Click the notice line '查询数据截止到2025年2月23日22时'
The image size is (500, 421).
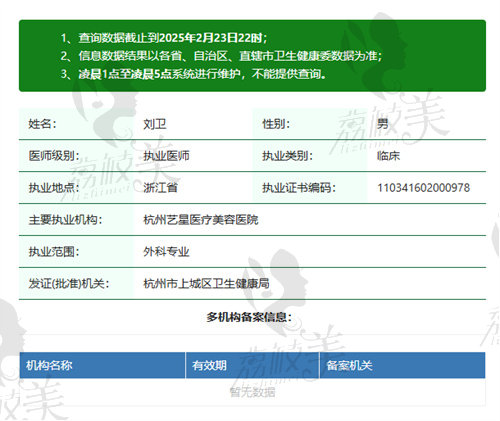pos(164,38)
